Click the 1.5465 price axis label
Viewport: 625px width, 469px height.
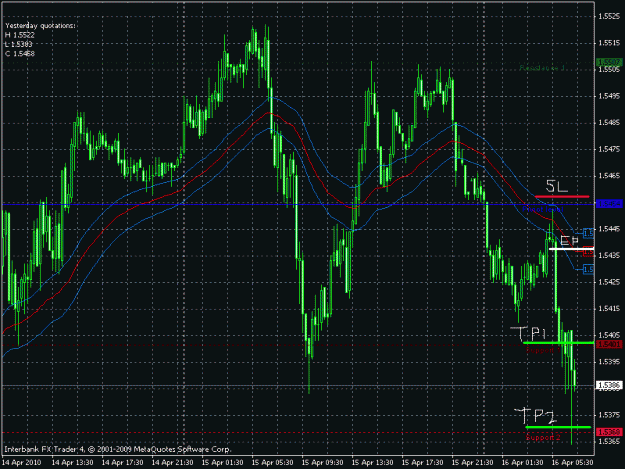coord(609,176)
